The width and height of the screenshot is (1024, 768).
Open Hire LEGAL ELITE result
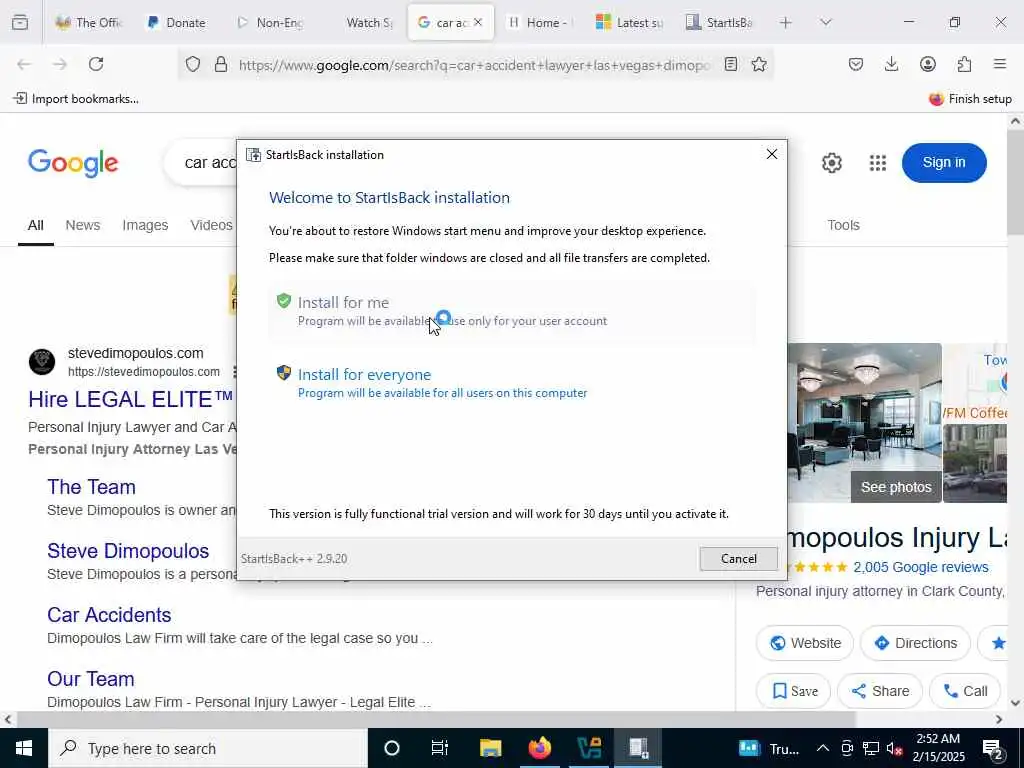tap(131, 399)
